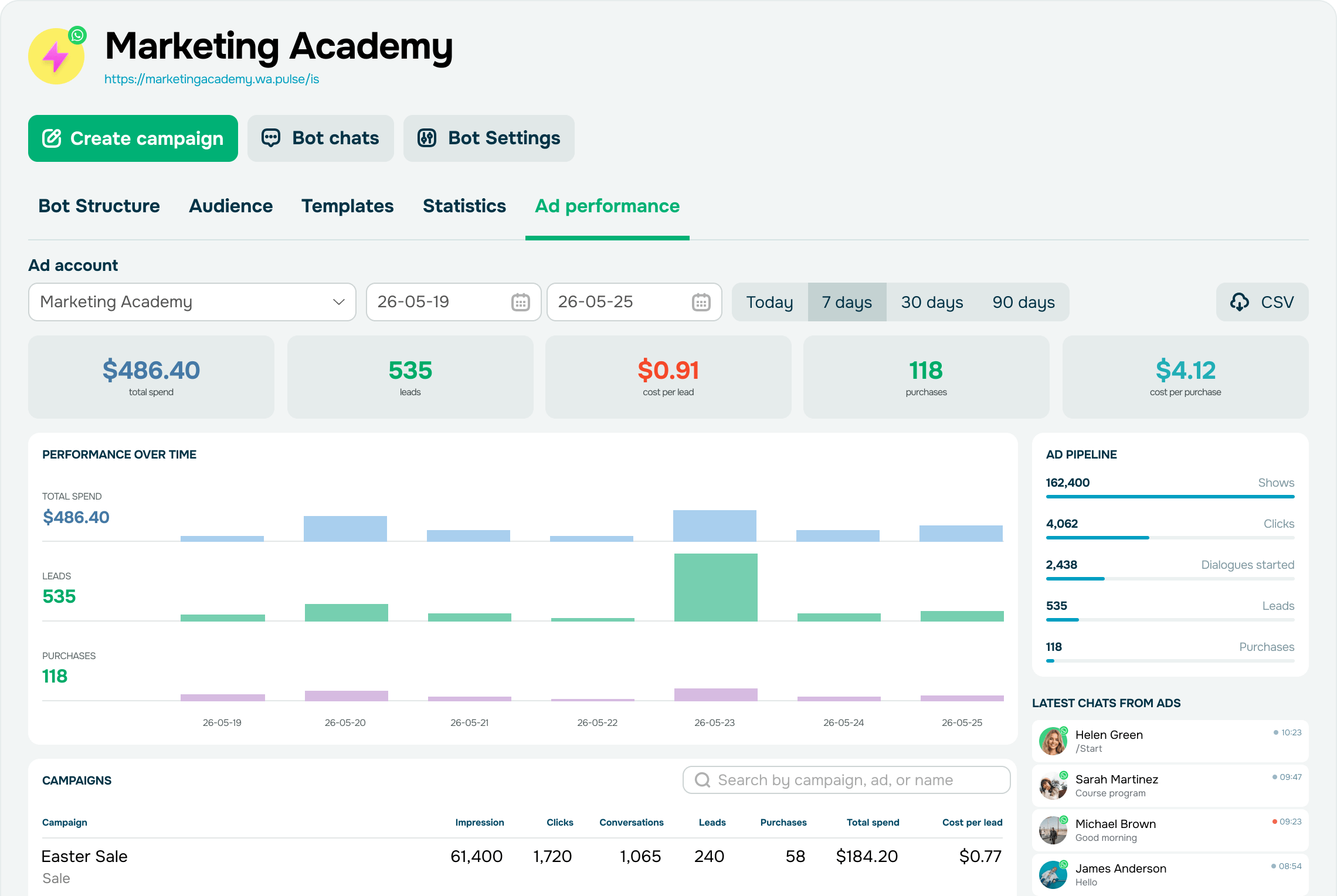
Task: Click the Total spend column header
Action: [873, 823]
